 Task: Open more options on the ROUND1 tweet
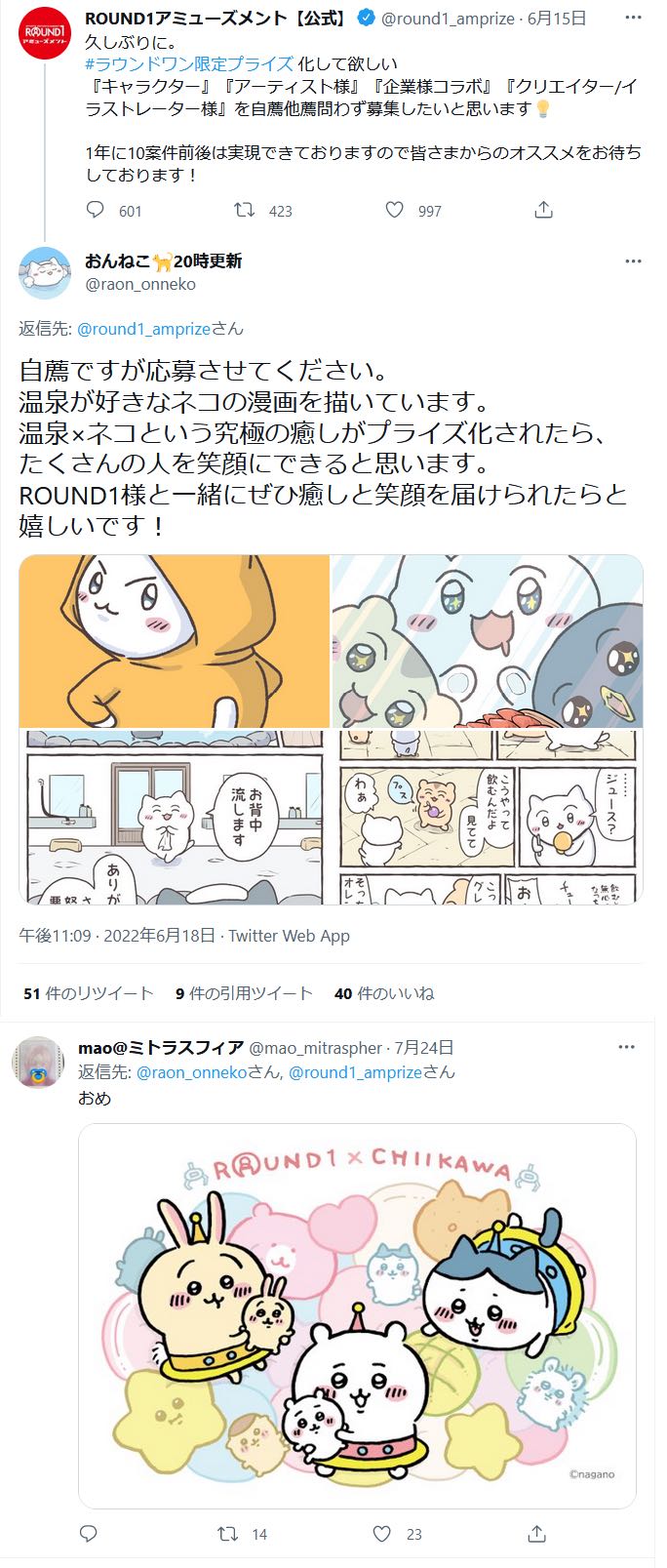633,19
